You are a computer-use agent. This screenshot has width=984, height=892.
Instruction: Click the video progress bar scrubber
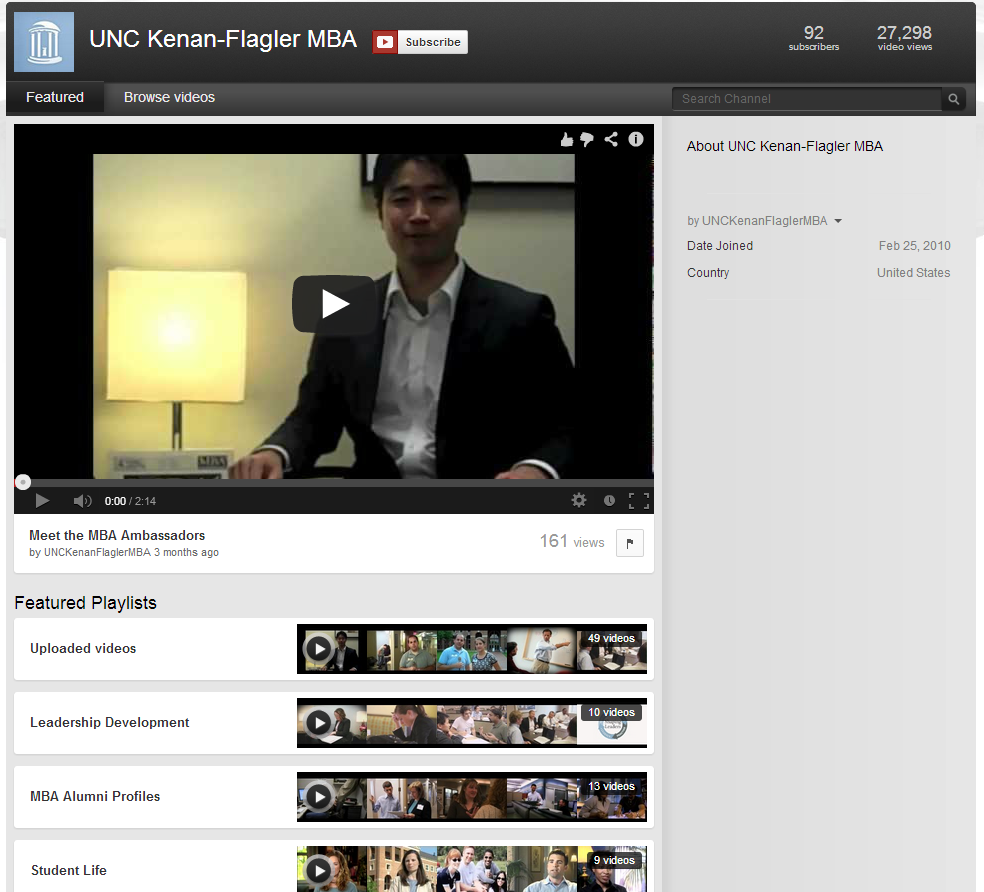pyautogui.click(x=23, y=482)
